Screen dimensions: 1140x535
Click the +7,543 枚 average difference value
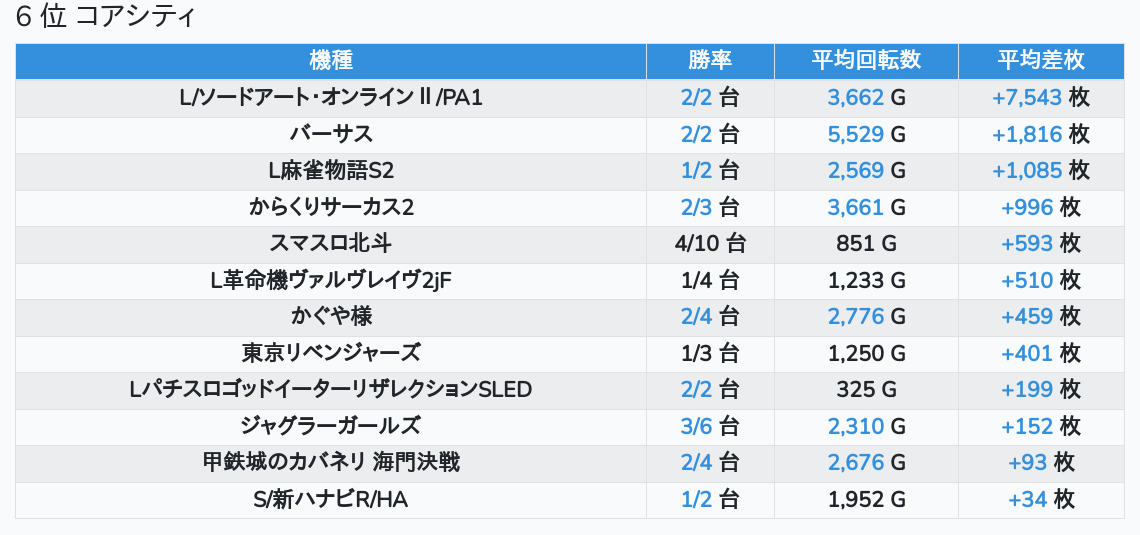[1040, 97]
